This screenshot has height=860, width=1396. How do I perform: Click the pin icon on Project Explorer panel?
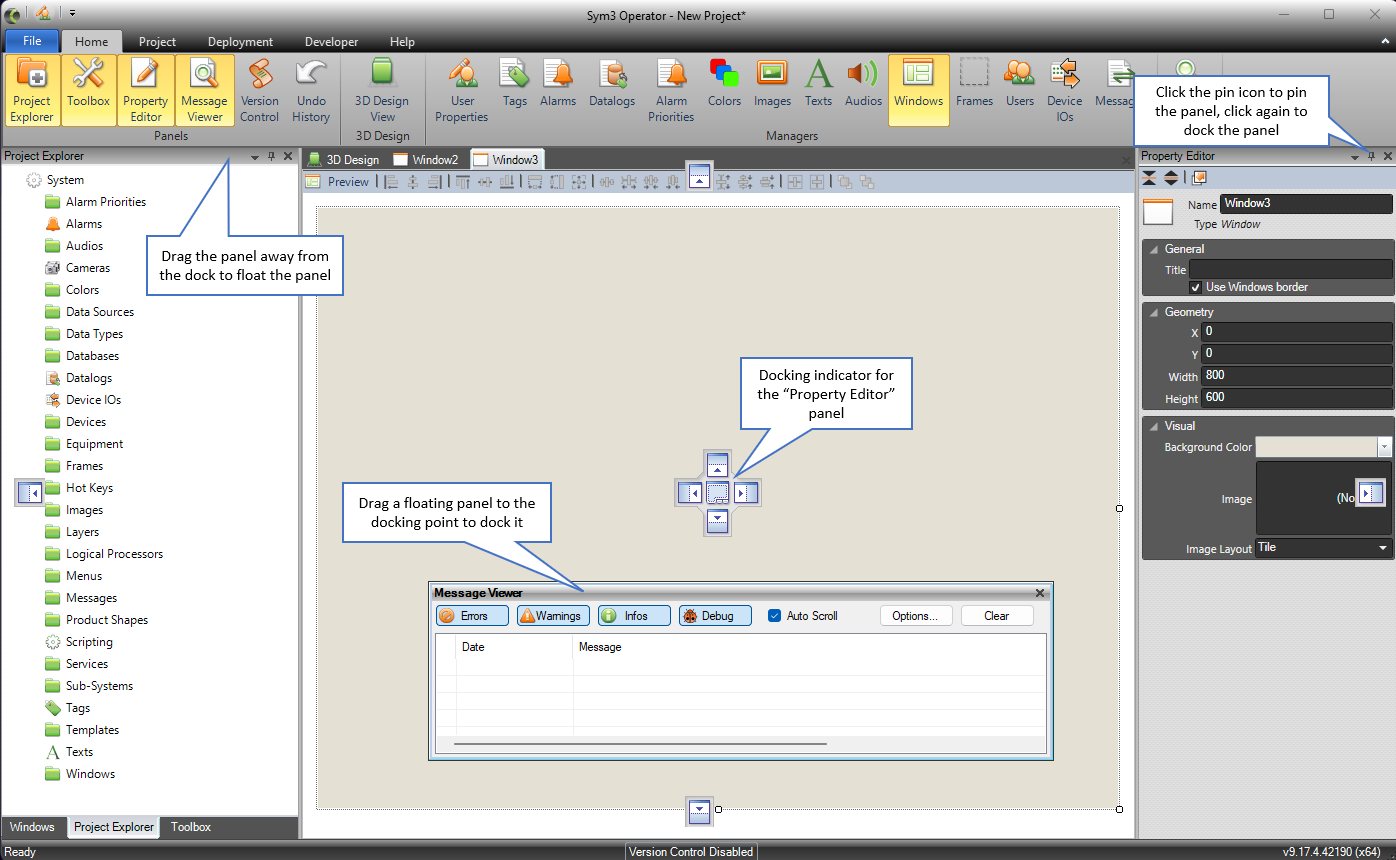point(271,157)
